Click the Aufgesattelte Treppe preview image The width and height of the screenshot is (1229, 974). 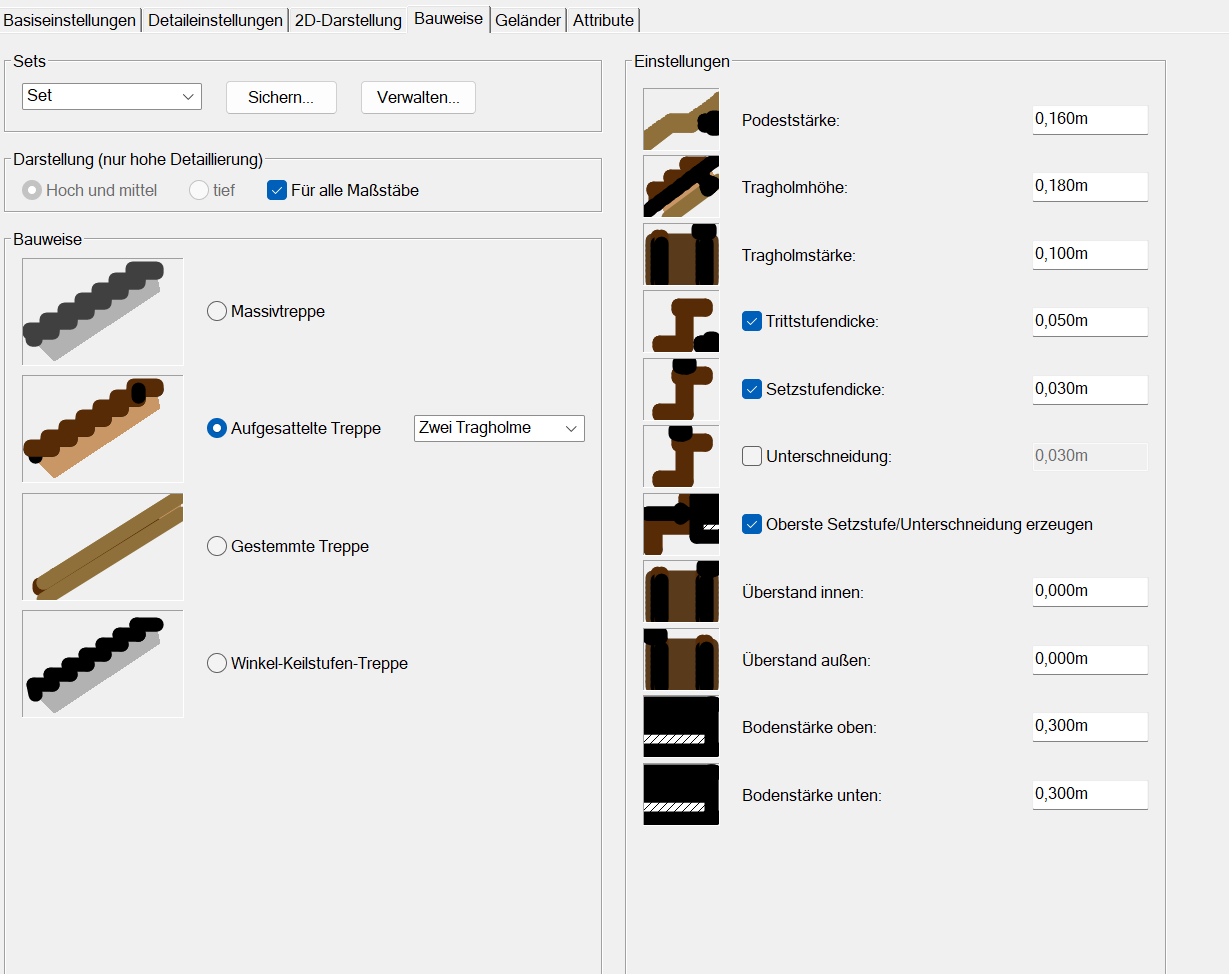click(x=103, y=428)
